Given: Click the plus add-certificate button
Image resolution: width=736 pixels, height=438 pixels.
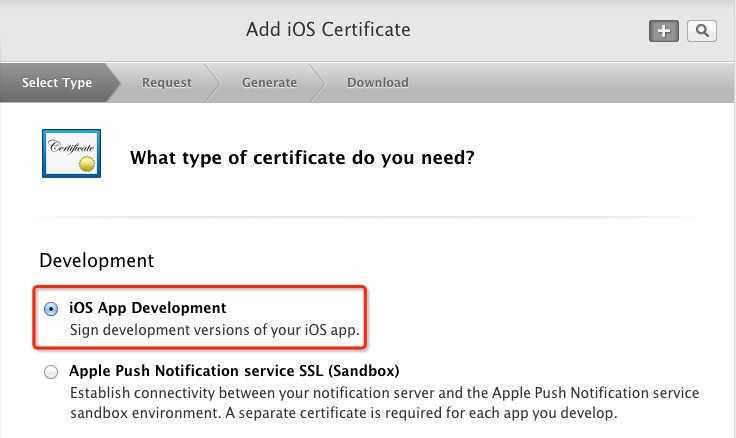Looking at the screenshot, I should point(663,31).
